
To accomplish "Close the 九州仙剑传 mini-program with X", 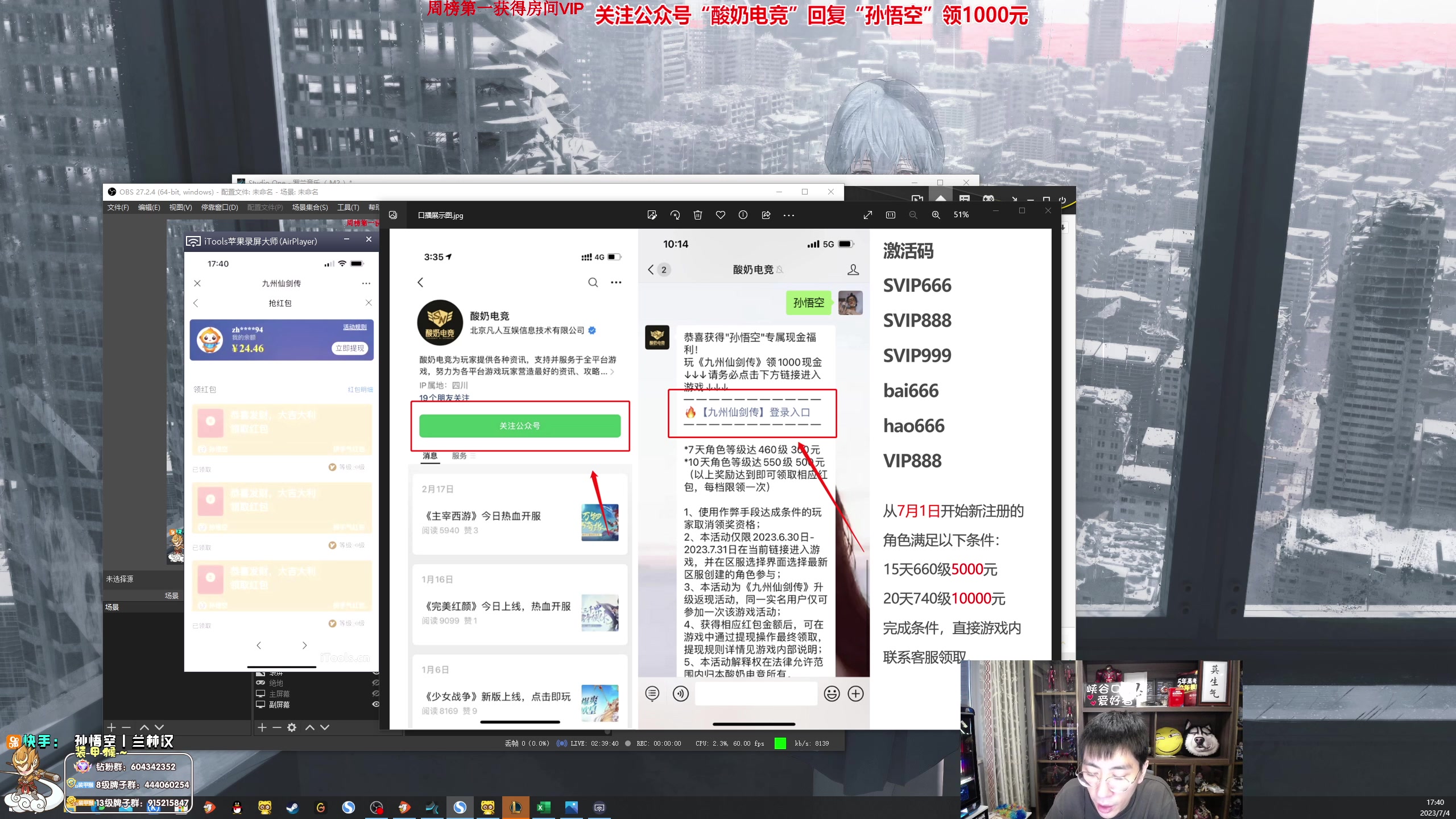I will [x=197, y=283].
